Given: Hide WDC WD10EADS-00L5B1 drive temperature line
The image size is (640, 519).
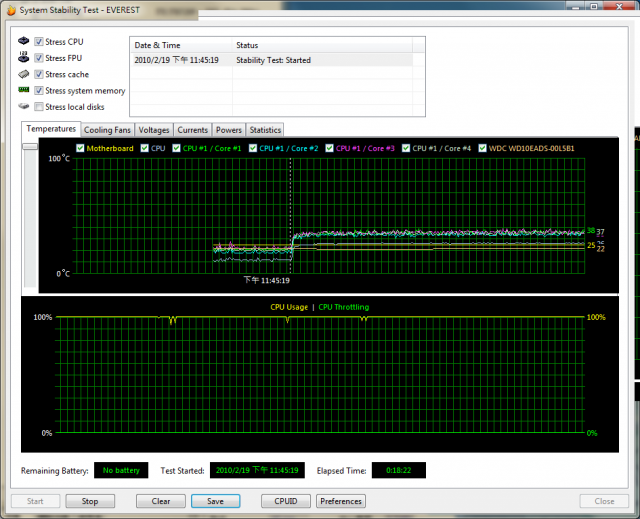Looking at the screenshot, I should (482, 148).
